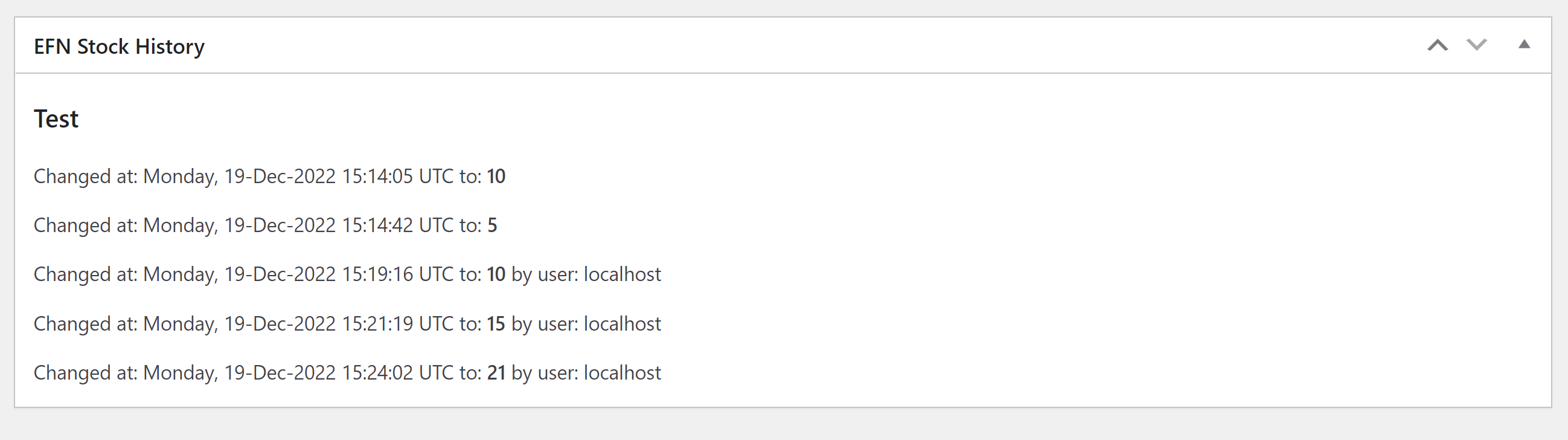Screen dimensions: 1568x440
Task: Click the 15:24:02 timestamp
Action: 377,373
